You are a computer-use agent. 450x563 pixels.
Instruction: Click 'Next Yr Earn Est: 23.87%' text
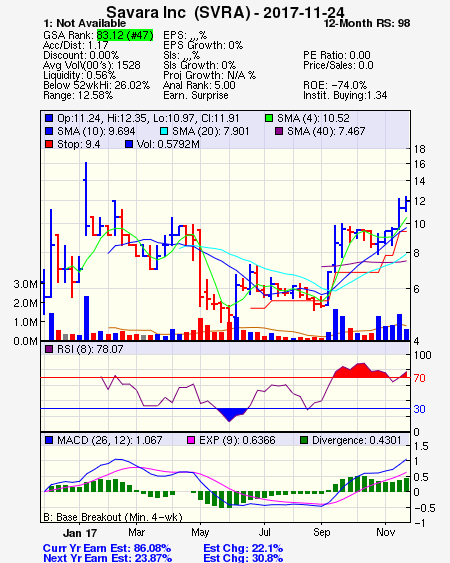pyautogui.click(x=107, y=558)
